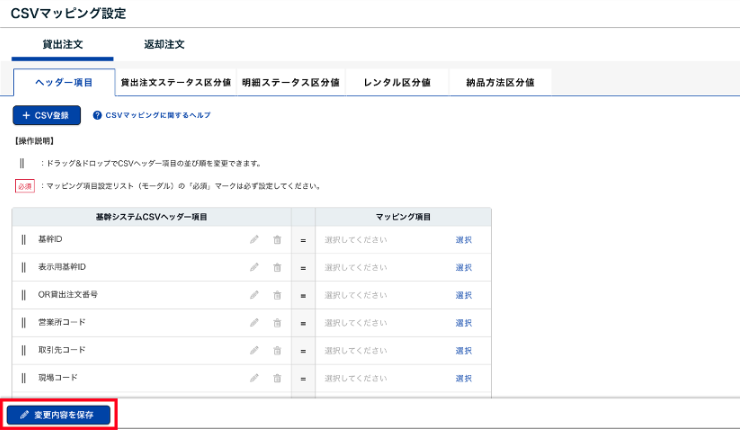Image resolution: width=740 pixels, height=431 pixels.
Task: Switch to レンタル区分値 tab
Action: [397, 82]
